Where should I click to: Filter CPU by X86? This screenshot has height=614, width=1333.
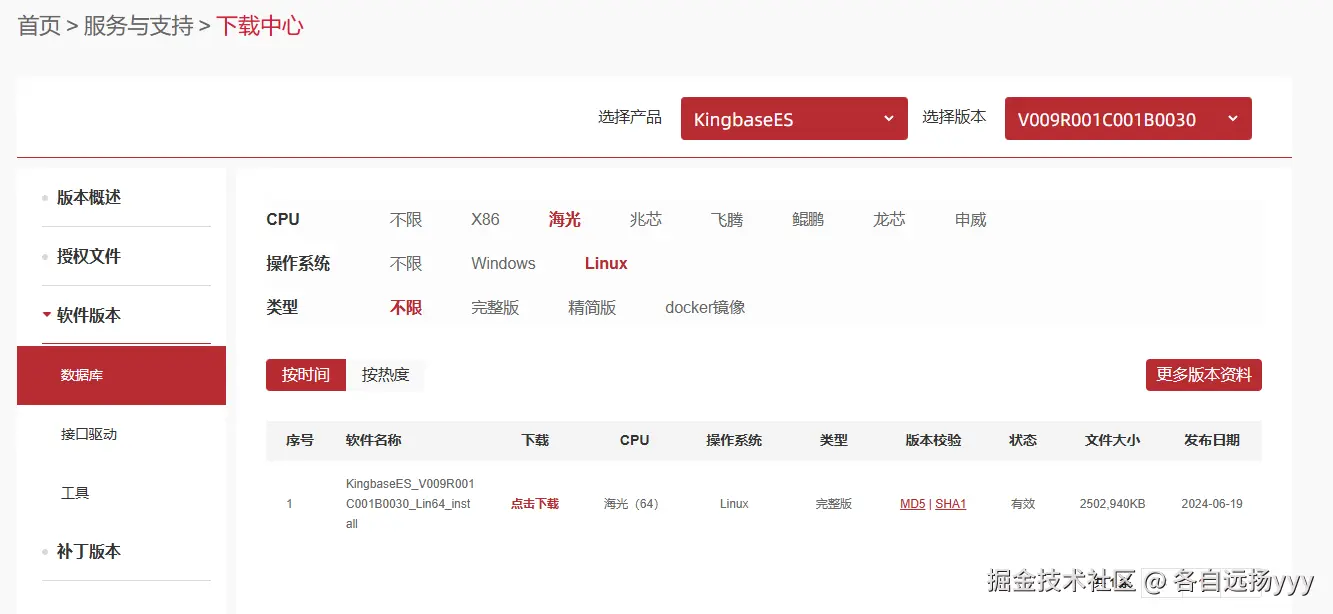click(485, 220)
